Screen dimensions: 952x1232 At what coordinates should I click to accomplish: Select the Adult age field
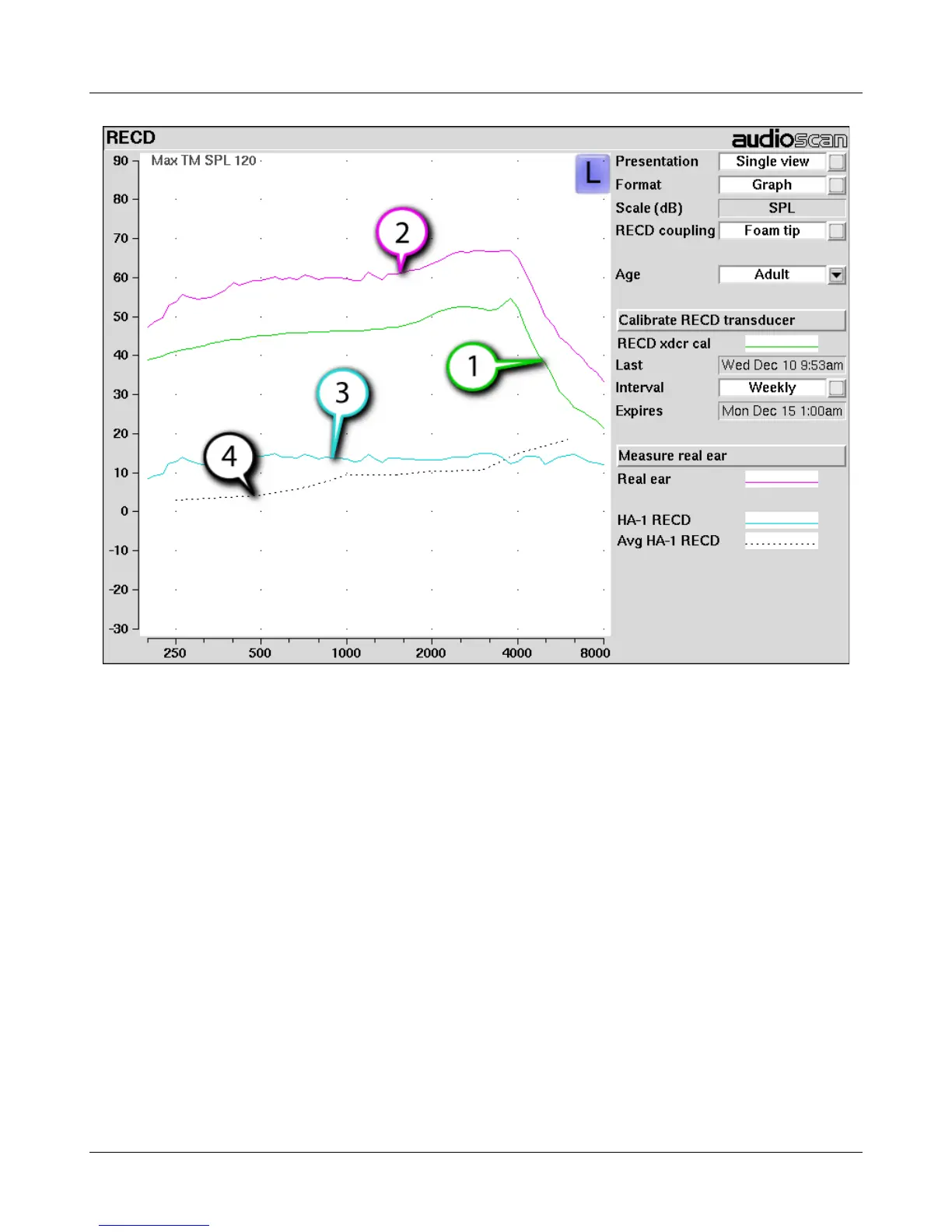pos(772,275)
